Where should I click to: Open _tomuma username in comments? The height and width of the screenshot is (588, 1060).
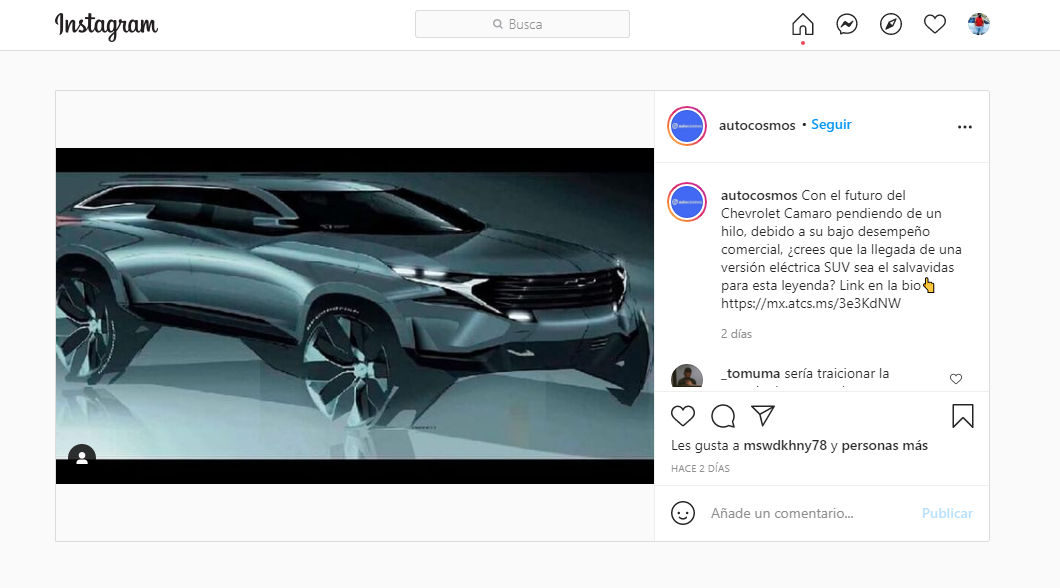coord(750,373)
